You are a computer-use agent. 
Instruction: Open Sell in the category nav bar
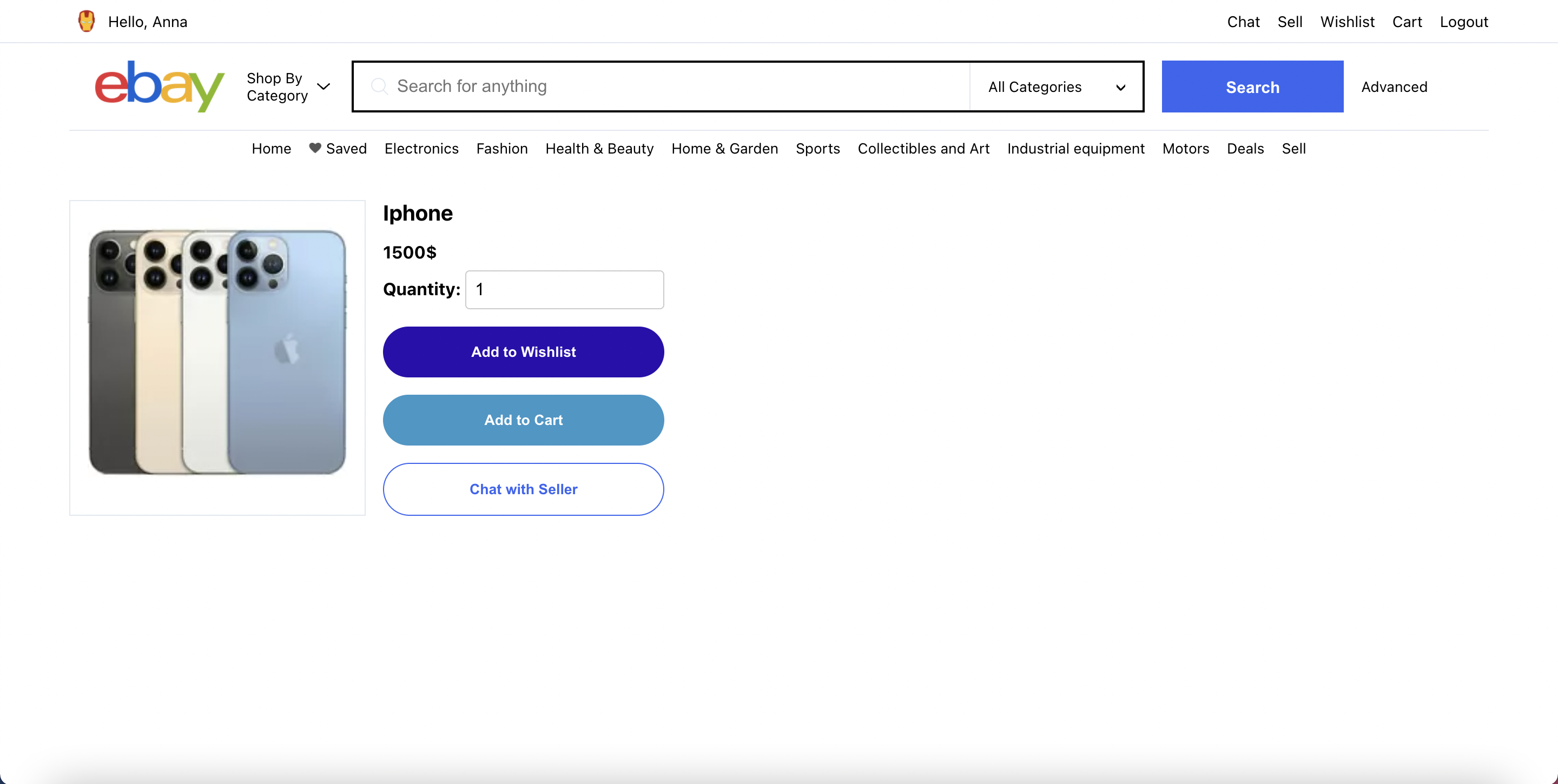[x=1293, y=149]
